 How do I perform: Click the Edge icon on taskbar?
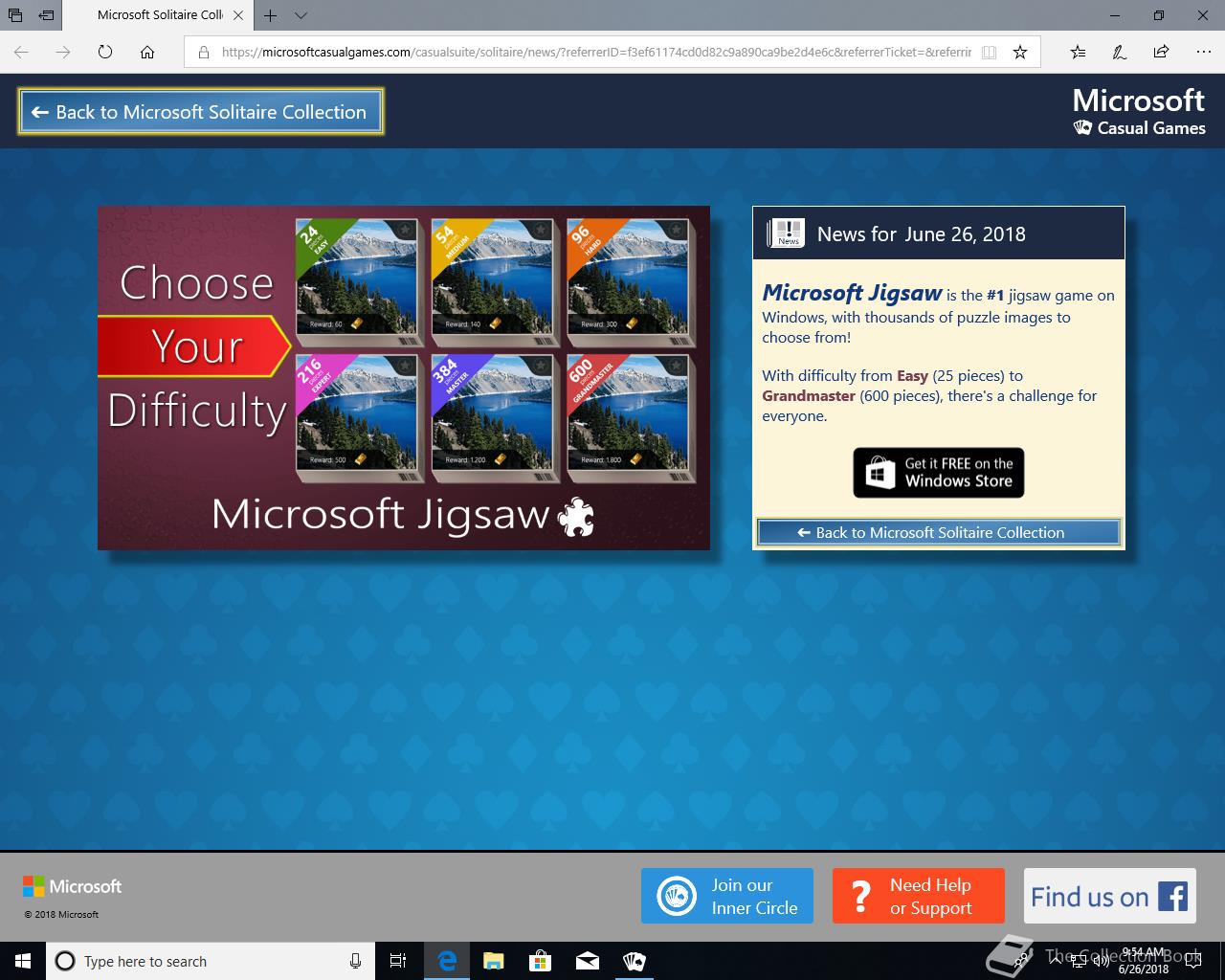pos(447,961)
